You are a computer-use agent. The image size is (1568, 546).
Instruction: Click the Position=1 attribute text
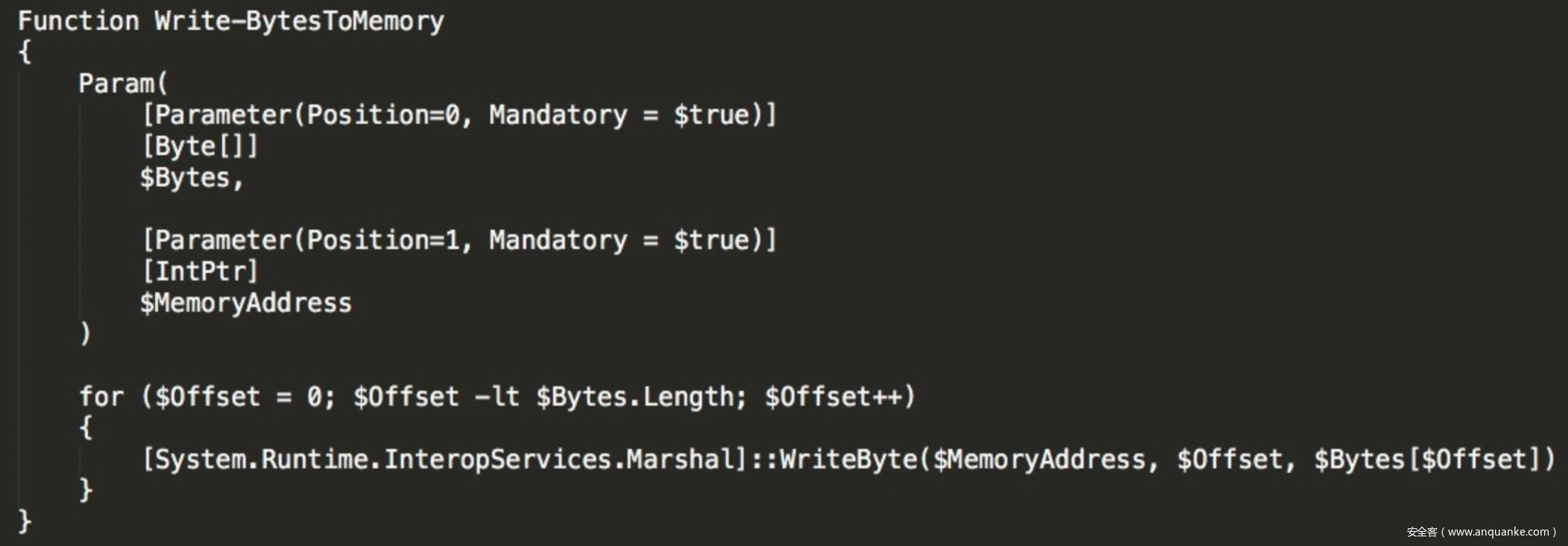click(384, 240)
